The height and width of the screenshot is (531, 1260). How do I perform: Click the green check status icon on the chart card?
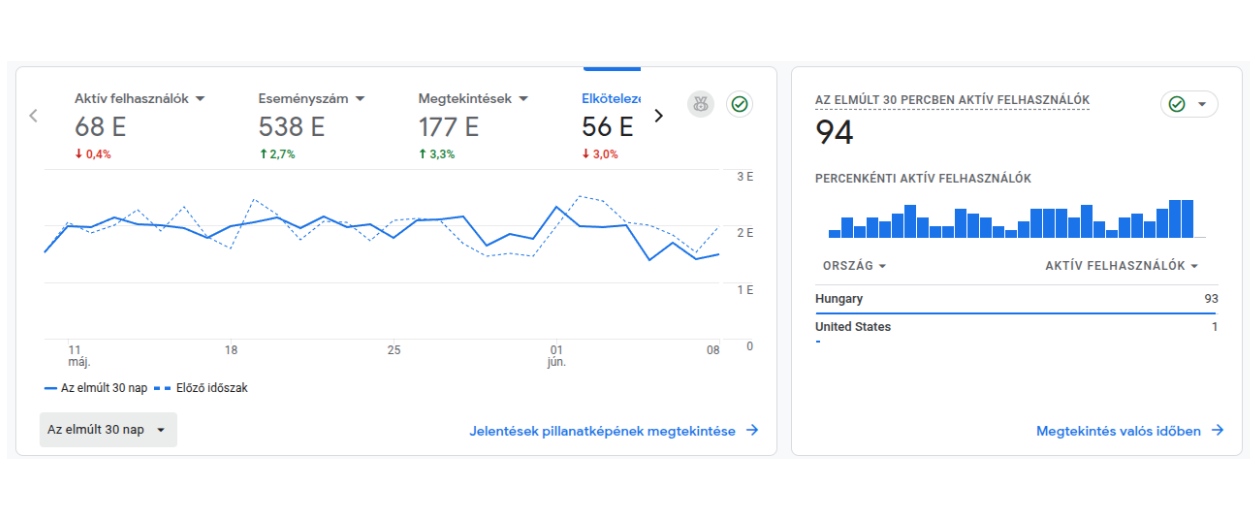(x=740, y=104)
